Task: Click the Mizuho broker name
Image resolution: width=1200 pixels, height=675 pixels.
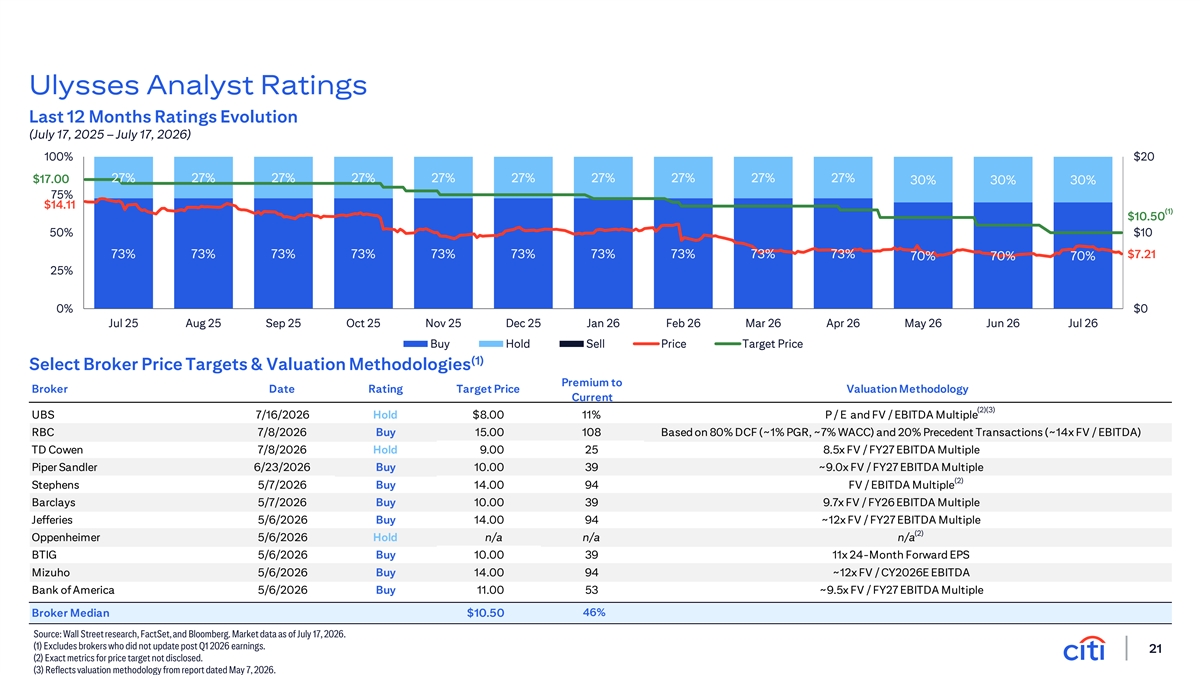Action: point(52,572)
